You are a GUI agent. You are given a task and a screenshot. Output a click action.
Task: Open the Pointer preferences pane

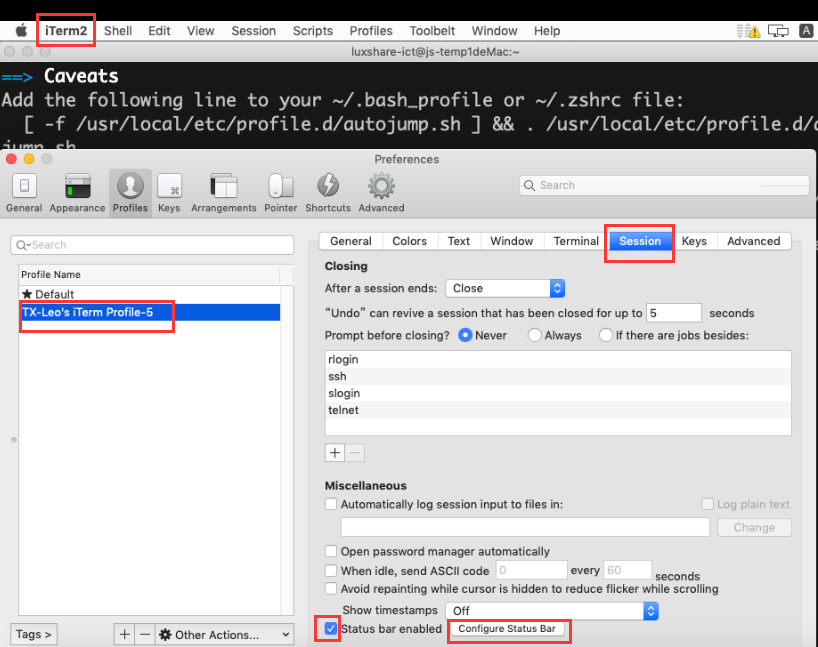click(281, 193)
